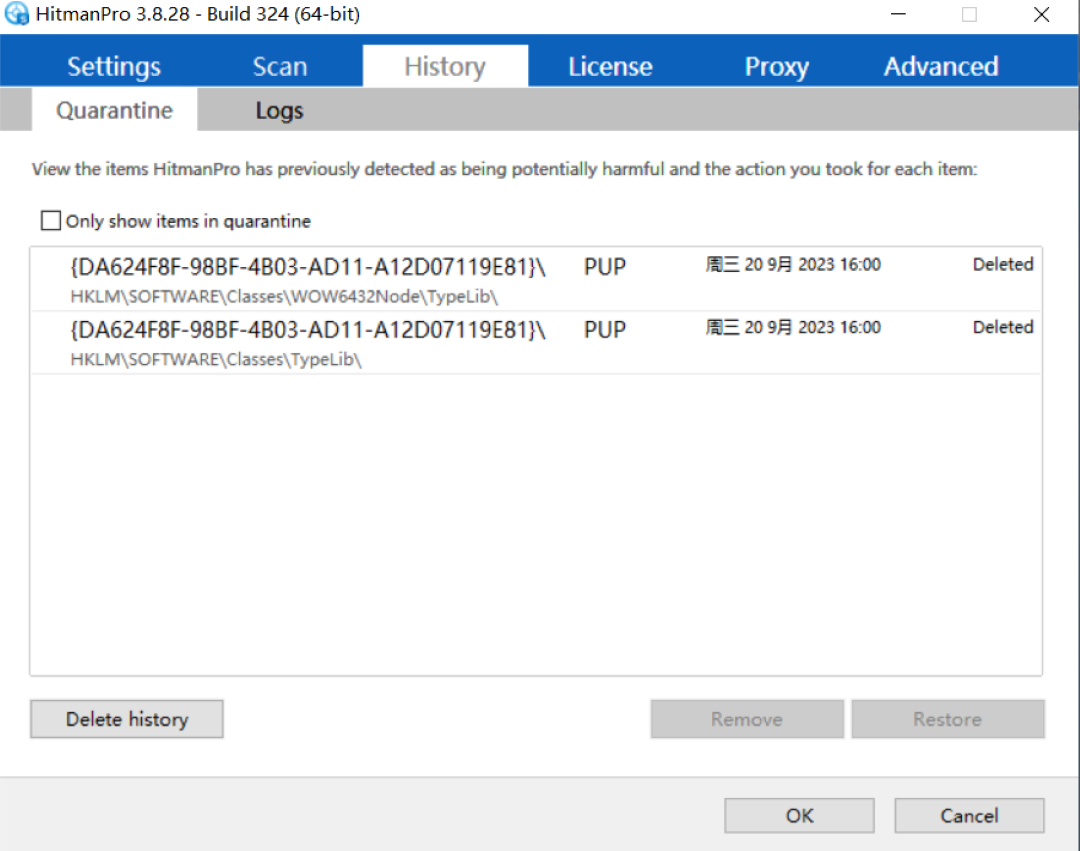Minimize the HitmanPro window
This screenshot has height=851, width=1080.
pyautogui.click(x=897, y=15)
